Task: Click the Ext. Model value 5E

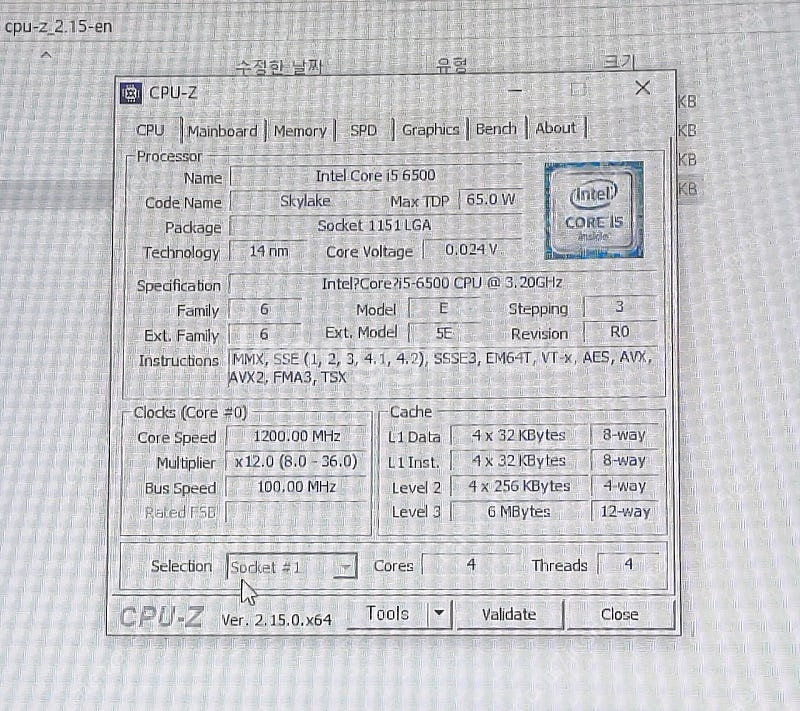Action: (x=444, y=333)
